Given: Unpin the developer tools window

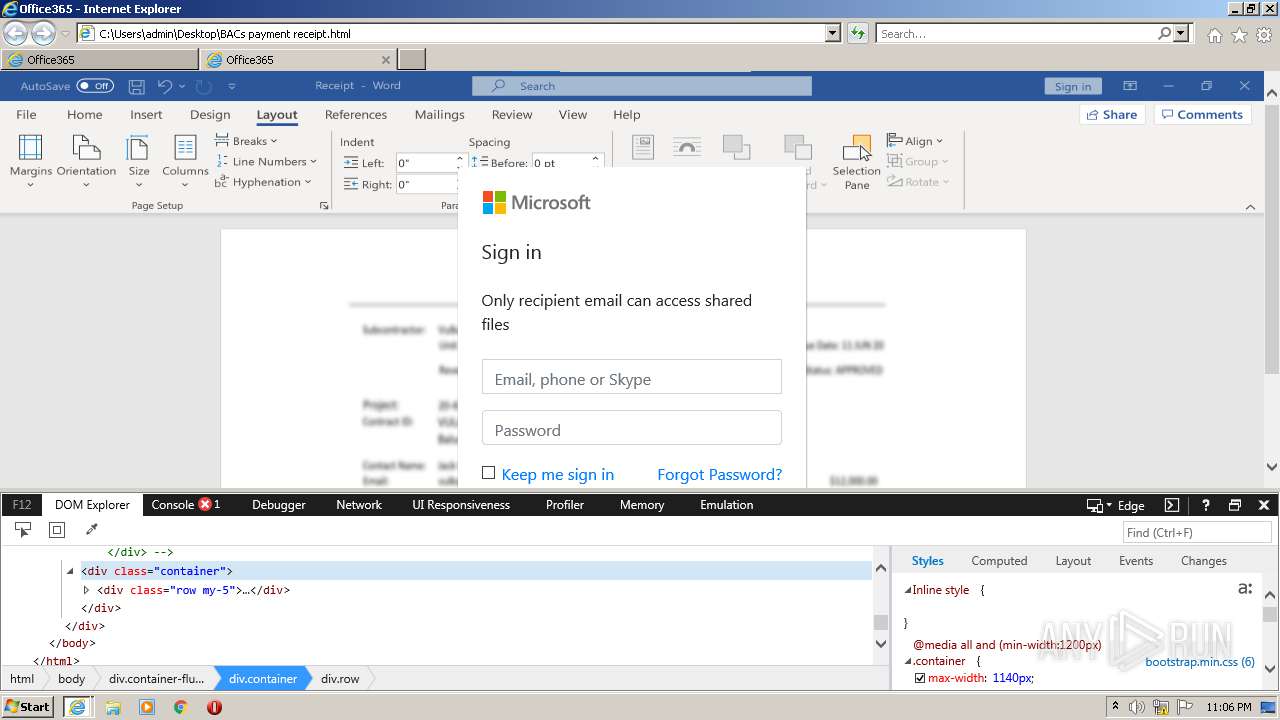Looking at the screenshot, I should coord(1235,505).
